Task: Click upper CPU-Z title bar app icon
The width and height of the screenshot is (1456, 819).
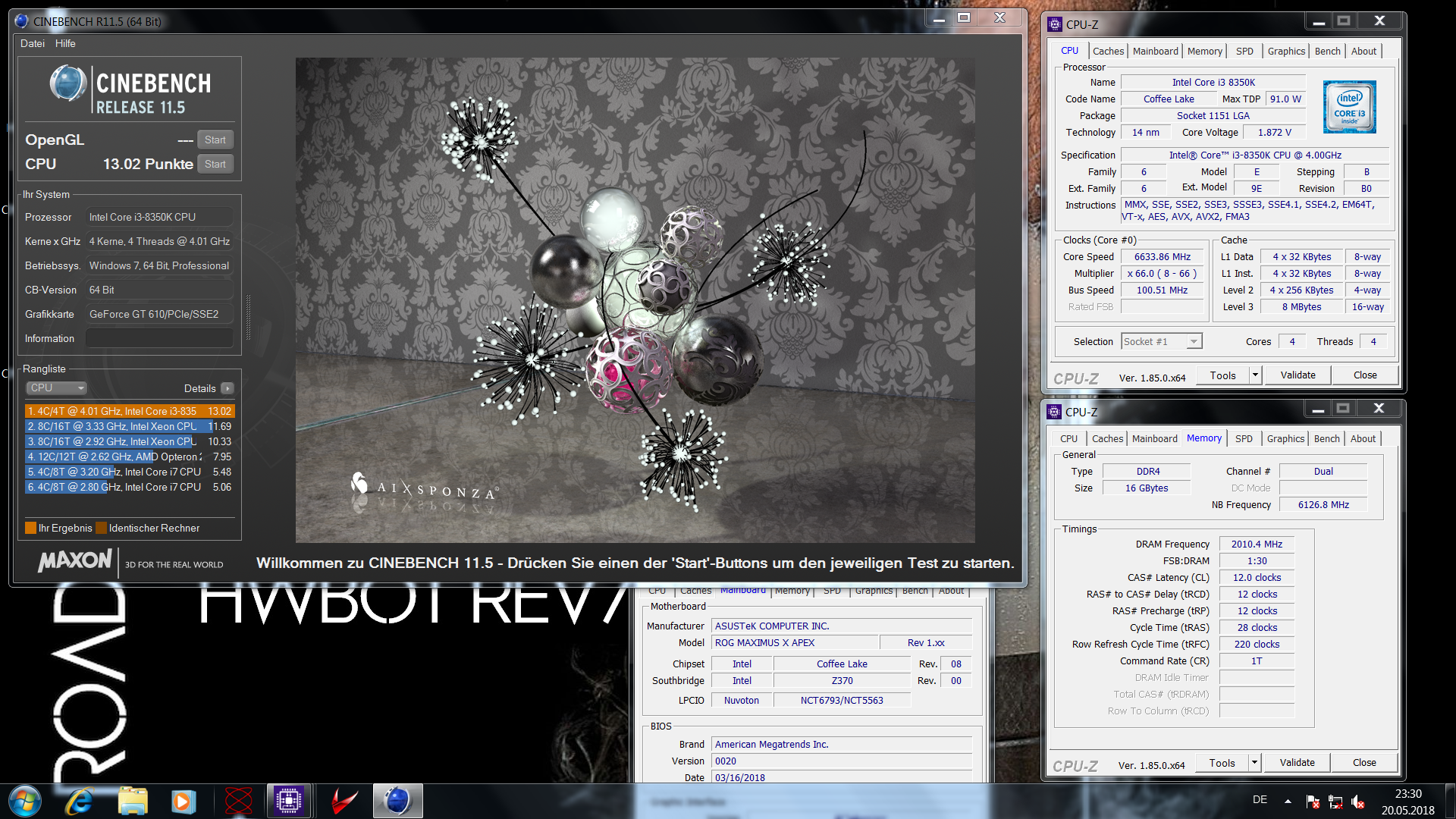Action: click(1055, 24)
